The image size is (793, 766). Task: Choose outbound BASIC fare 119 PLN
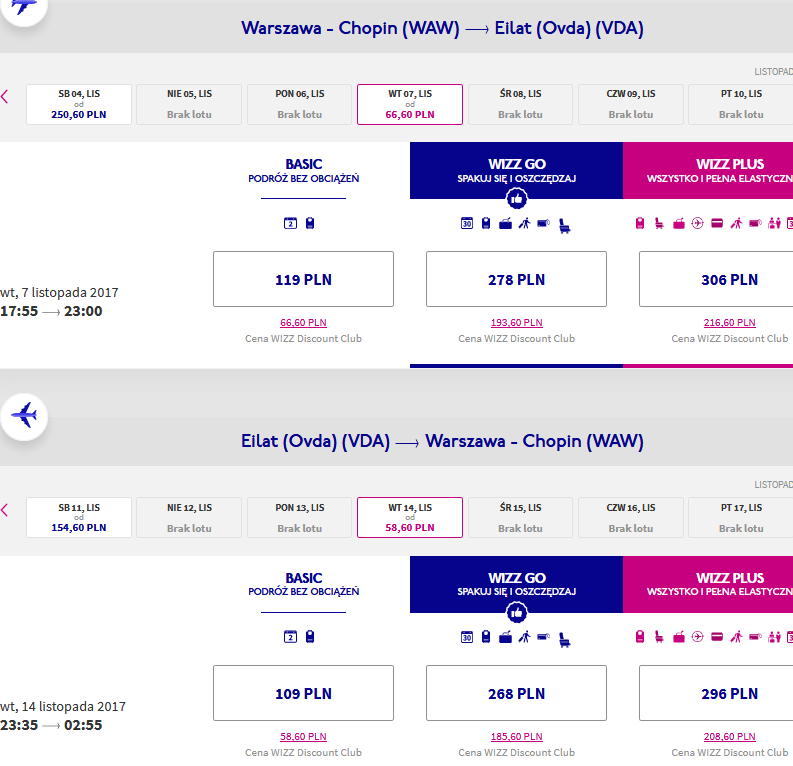303,279
